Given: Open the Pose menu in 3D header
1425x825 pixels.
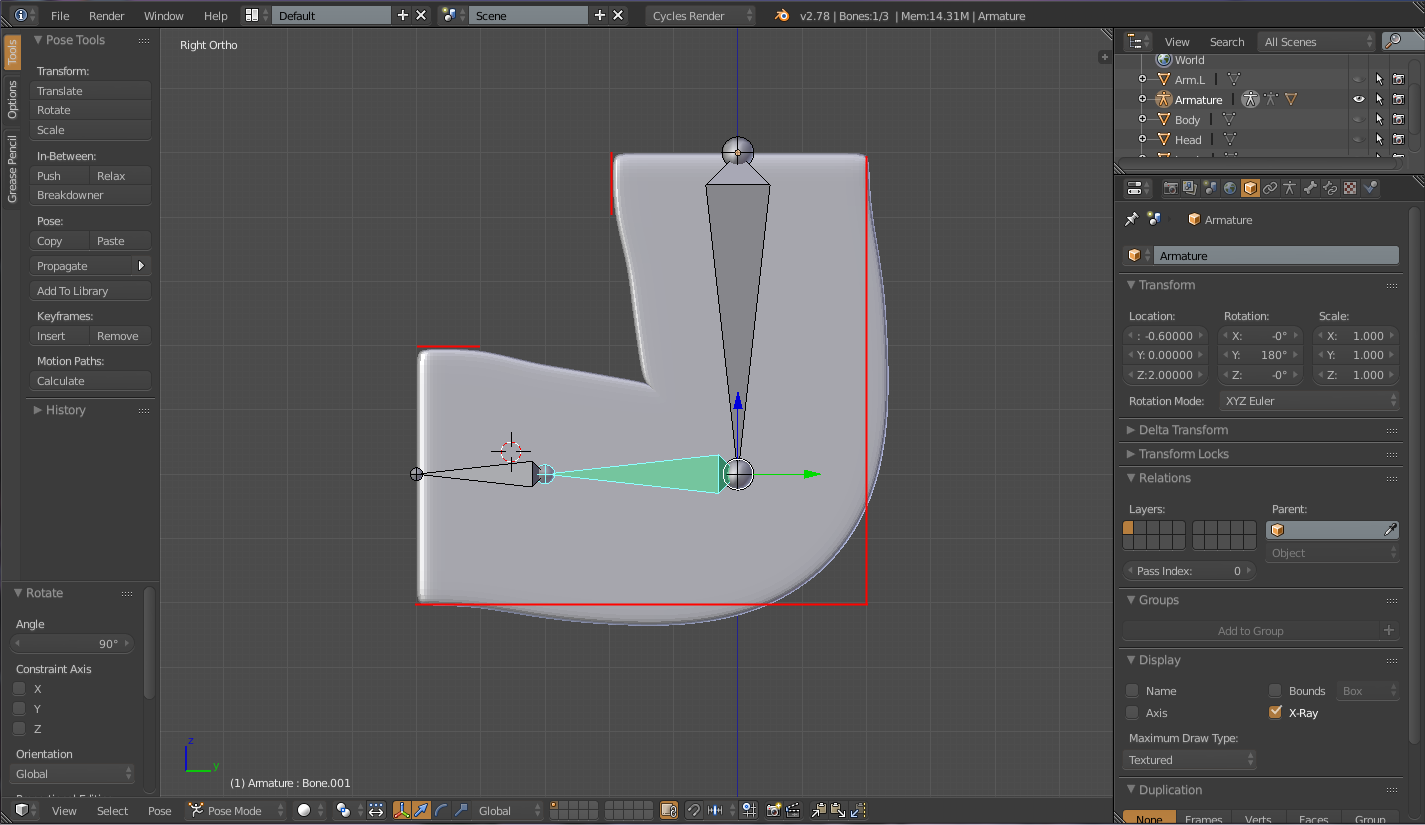Looking at the screenshot, I should click(x=159, y=811).
